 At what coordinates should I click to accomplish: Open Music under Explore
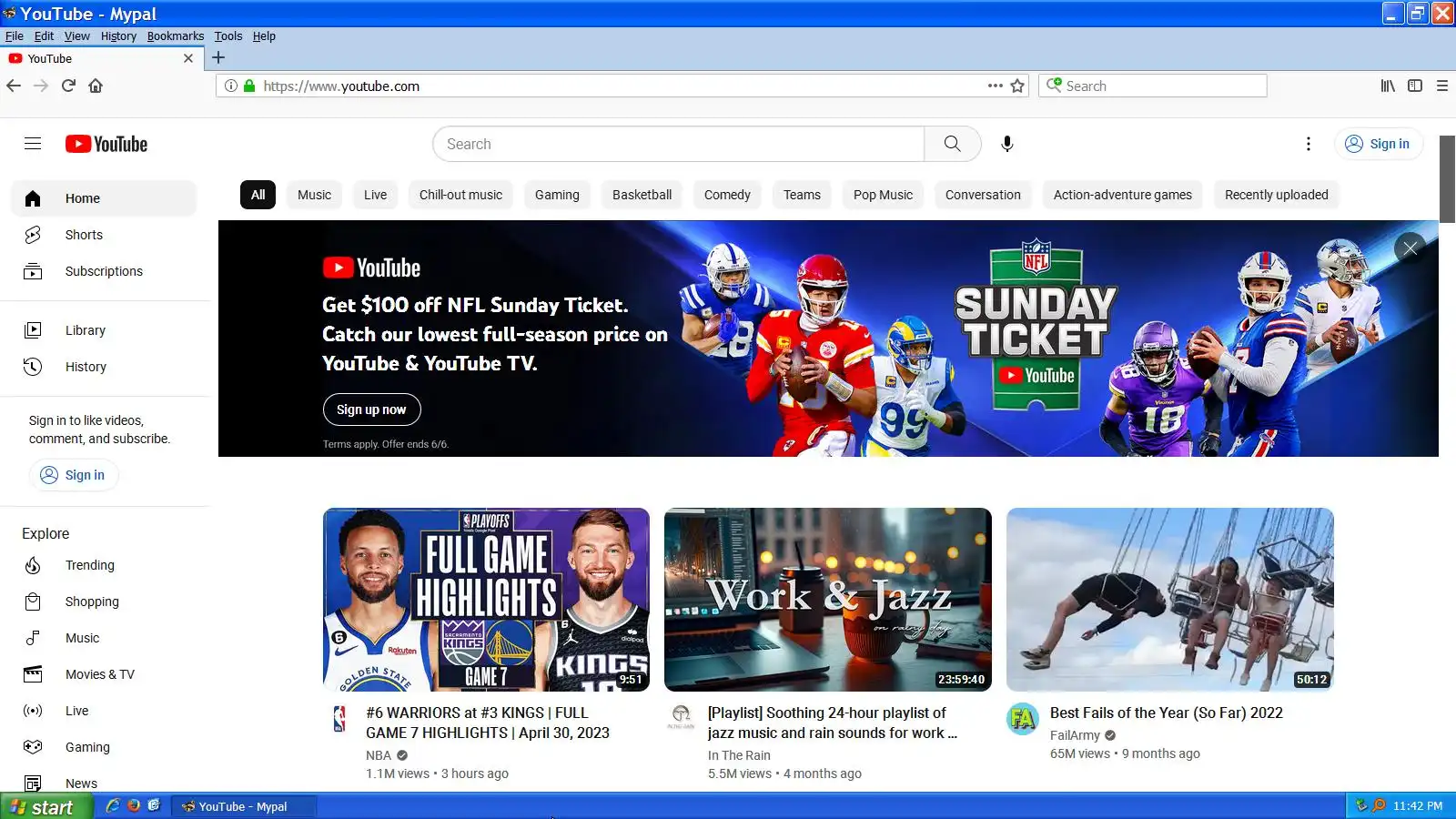pos(104,638)
